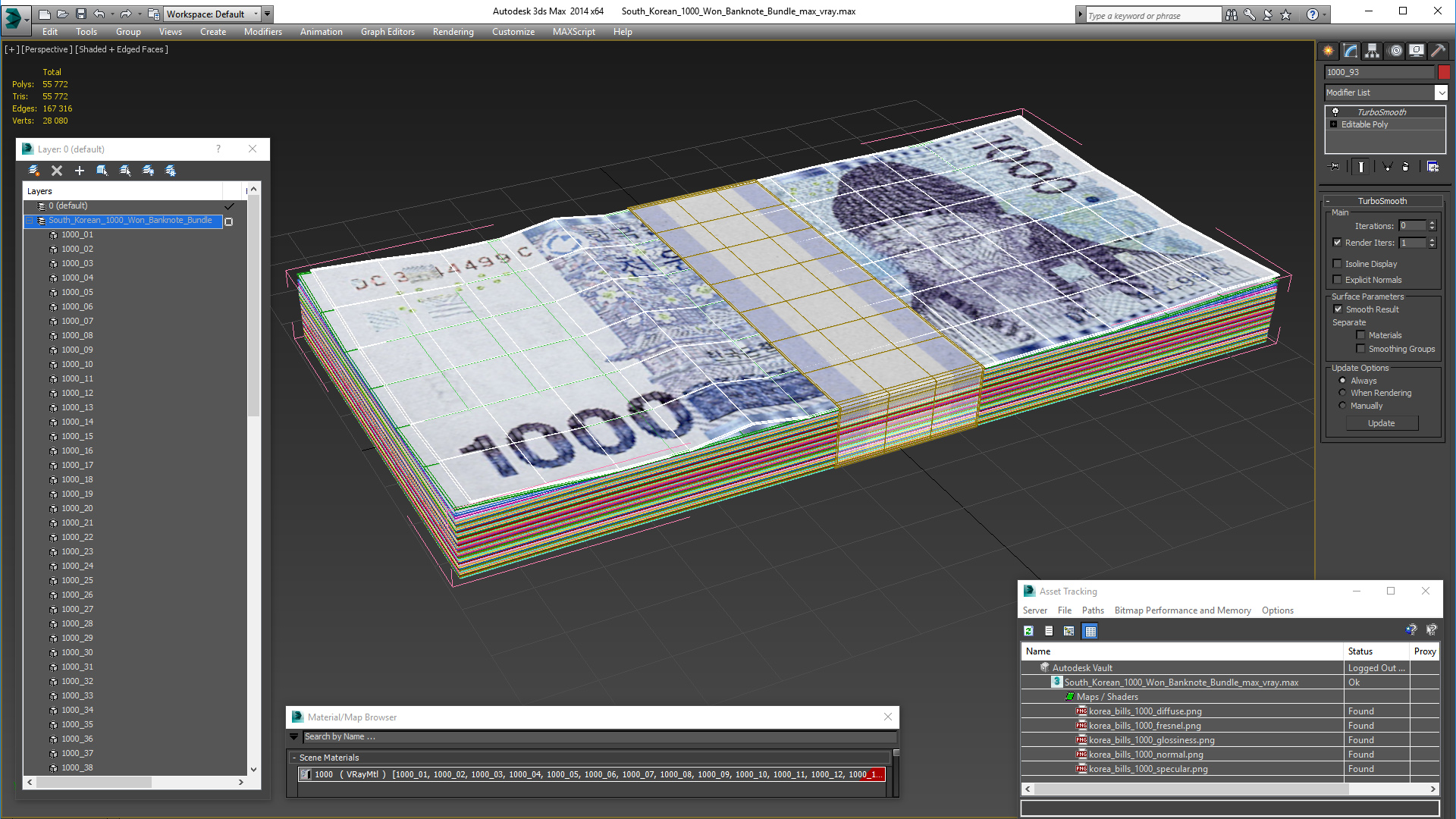1456x819 pixels.
Task: Click Create New Layer icon in Layer dialog
Action: tap(34, 171)
